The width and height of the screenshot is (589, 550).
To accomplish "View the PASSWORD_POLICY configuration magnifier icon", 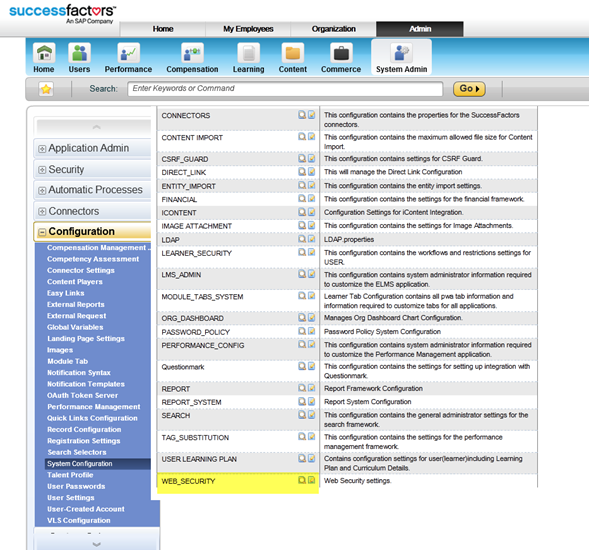I will coord(302,331).
